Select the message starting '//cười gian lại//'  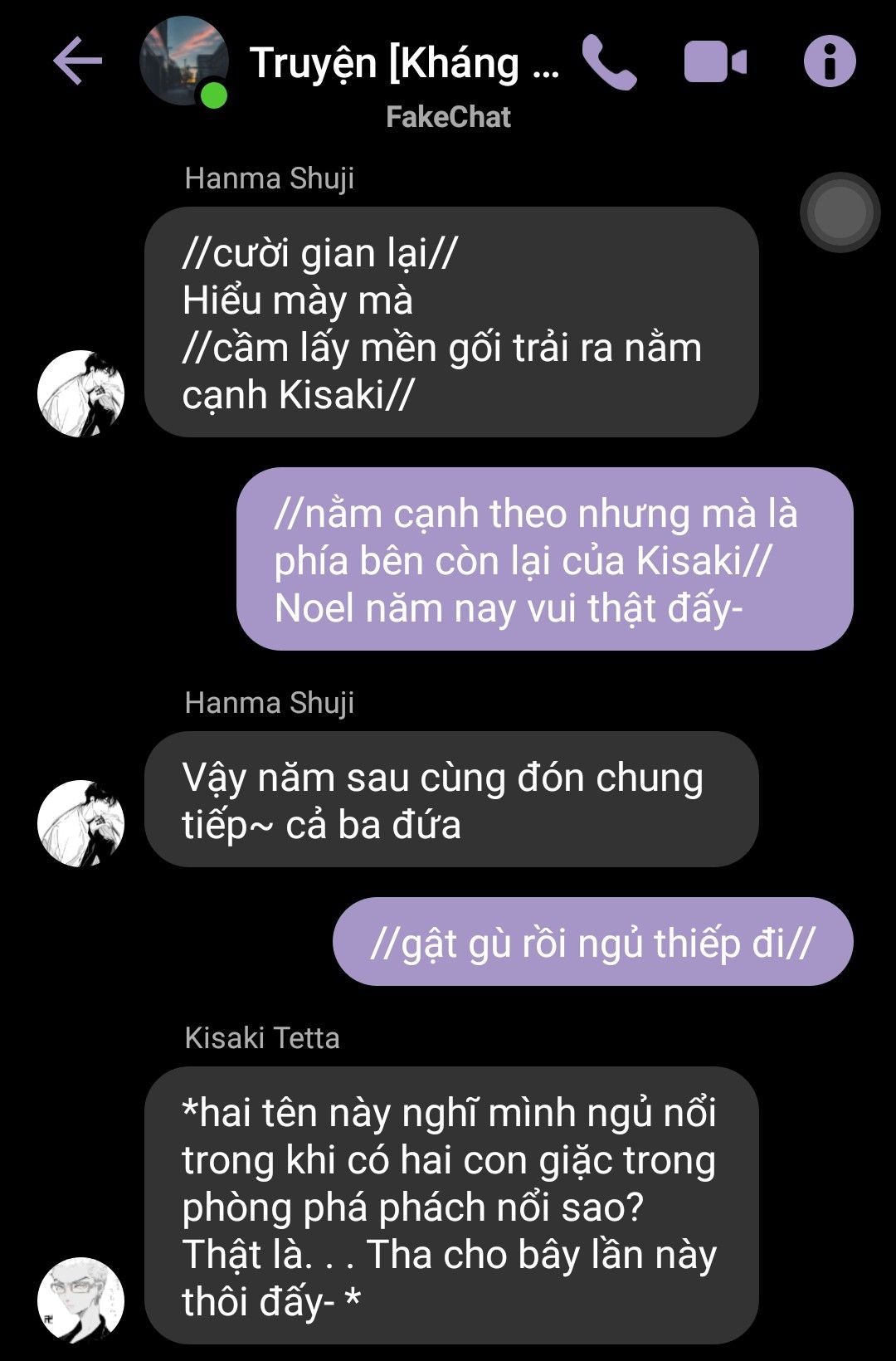tap(451, 323)
